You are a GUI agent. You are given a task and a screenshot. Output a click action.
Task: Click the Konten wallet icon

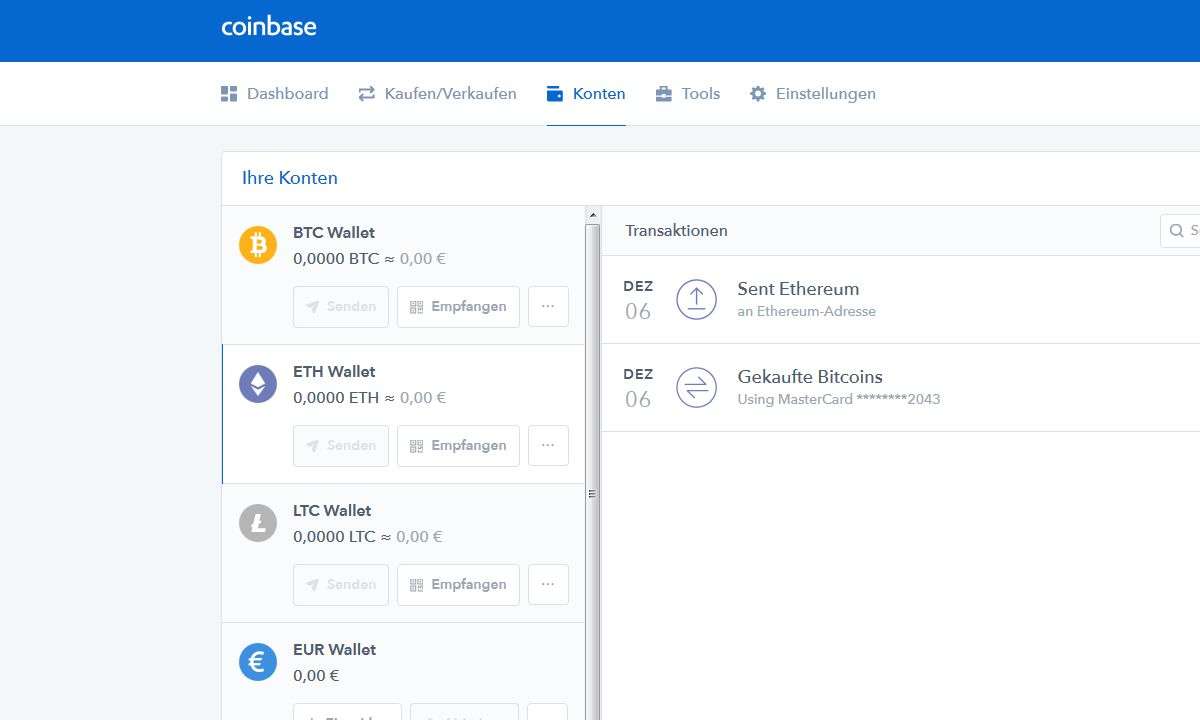(x=555, y=94)
